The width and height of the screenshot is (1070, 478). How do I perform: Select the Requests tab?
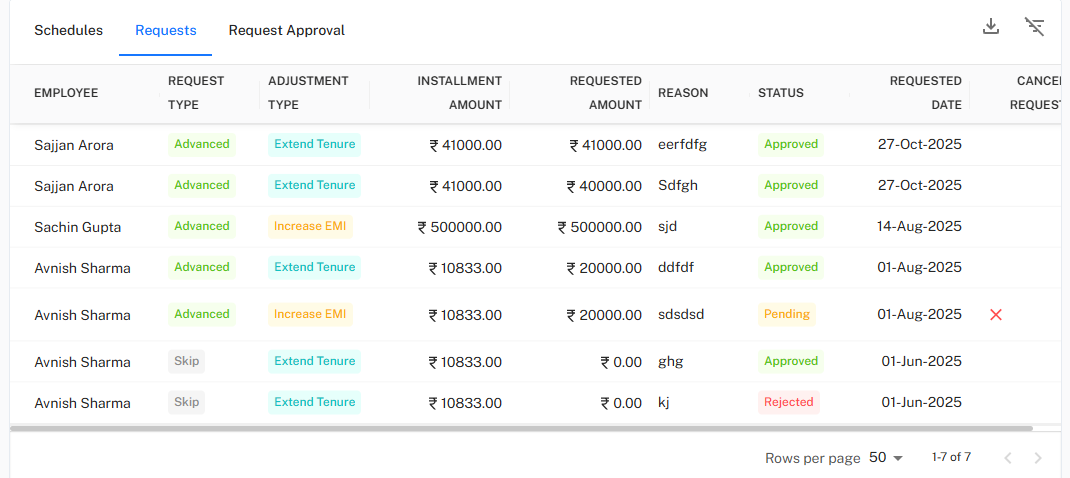pyautogui.click(x=166, y=30)
